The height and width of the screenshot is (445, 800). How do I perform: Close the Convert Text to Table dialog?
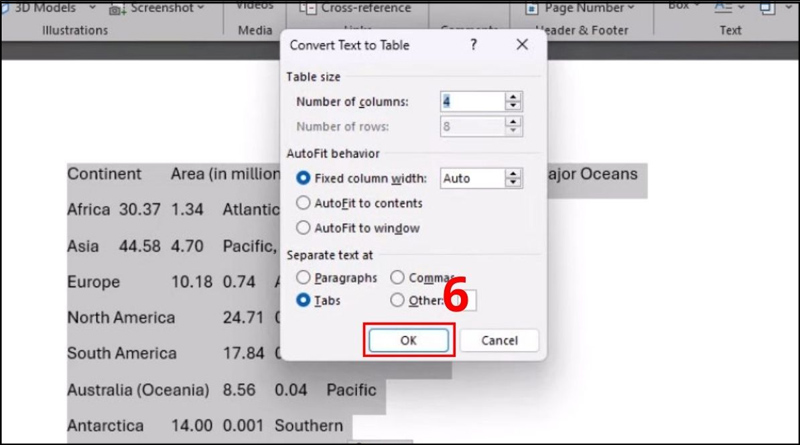tap(522, 45)
